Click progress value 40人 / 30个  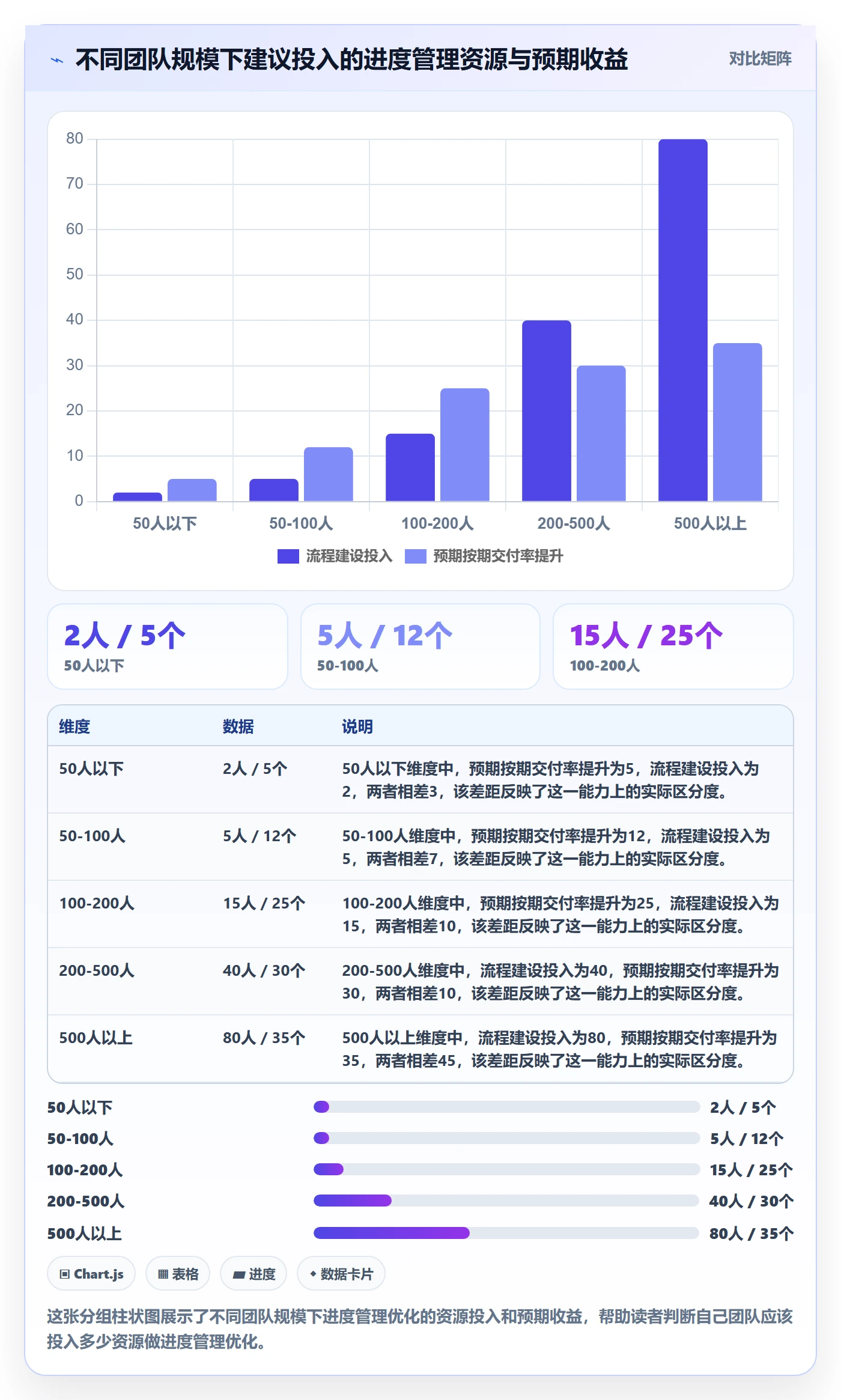751,1201
